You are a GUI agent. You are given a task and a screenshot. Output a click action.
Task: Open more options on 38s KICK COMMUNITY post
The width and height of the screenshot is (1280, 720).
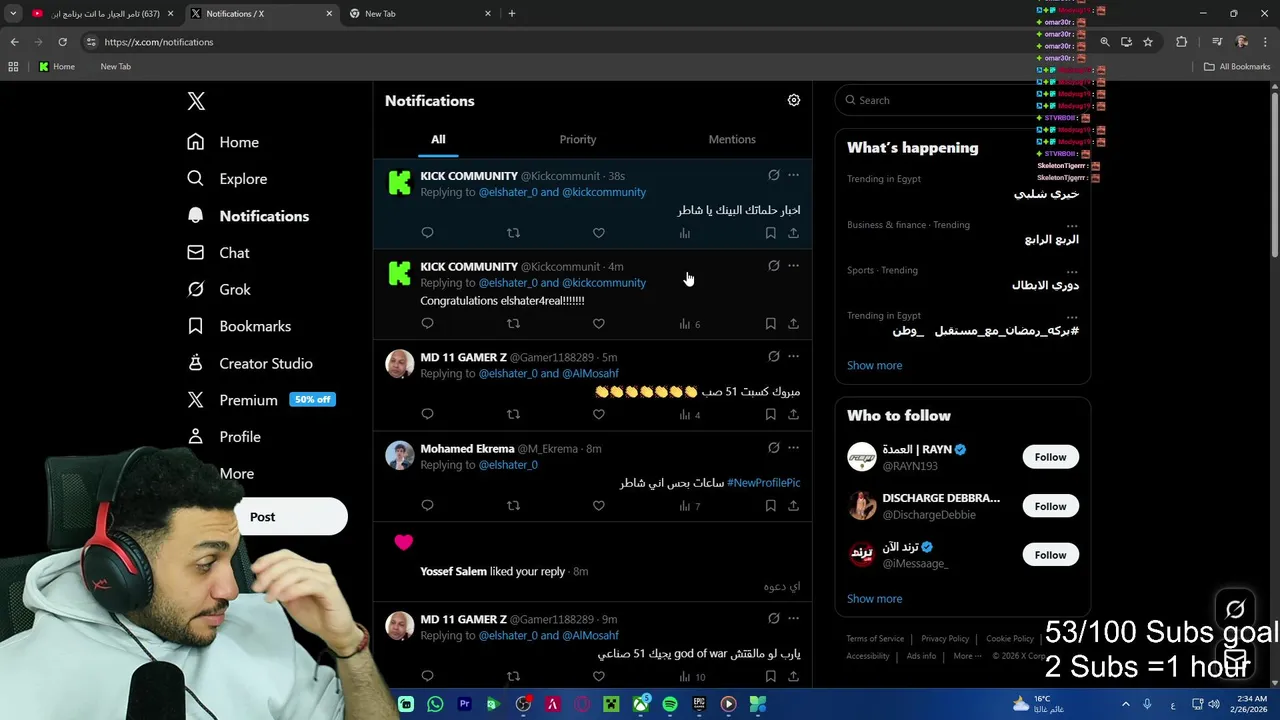(793, 175)
